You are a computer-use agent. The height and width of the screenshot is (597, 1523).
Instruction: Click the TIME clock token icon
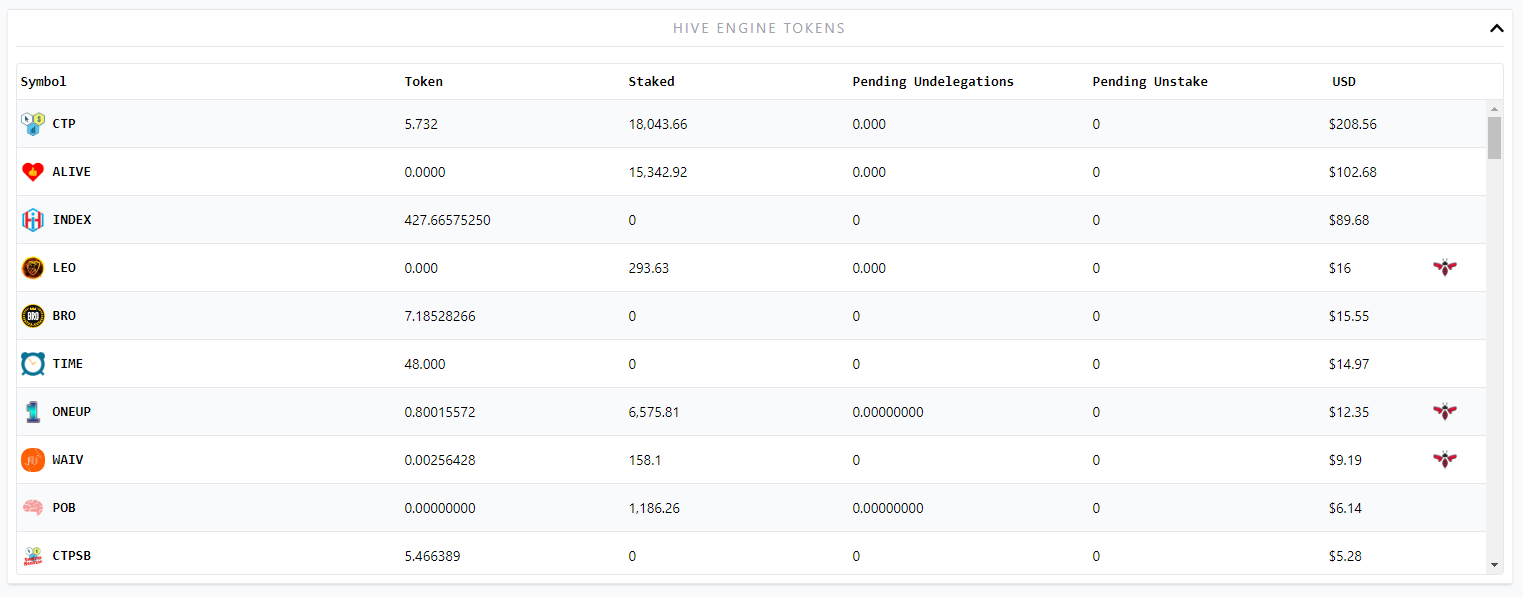coord(33,364)
